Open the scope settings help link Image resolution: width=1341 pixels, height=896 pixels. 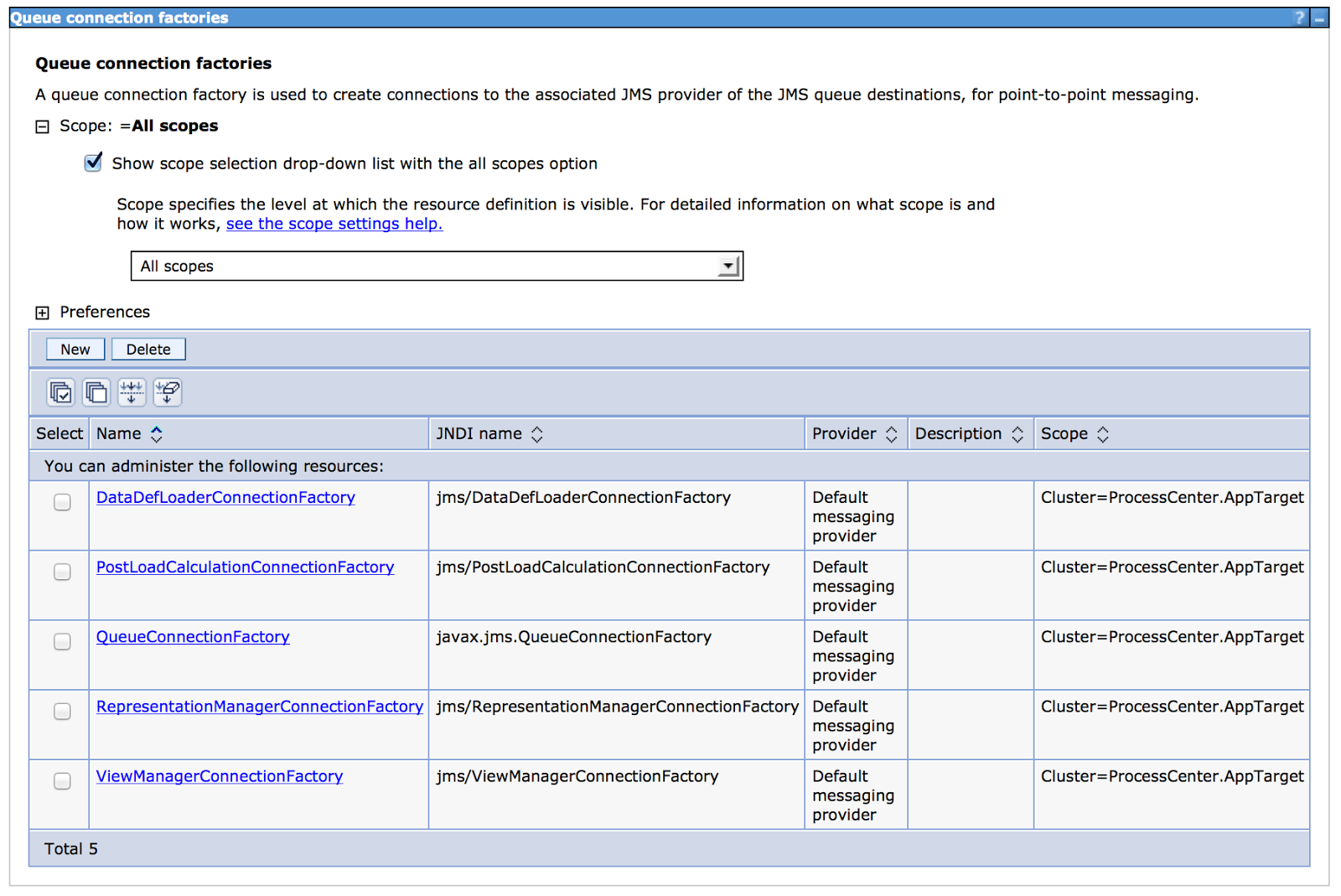point(334,223)
